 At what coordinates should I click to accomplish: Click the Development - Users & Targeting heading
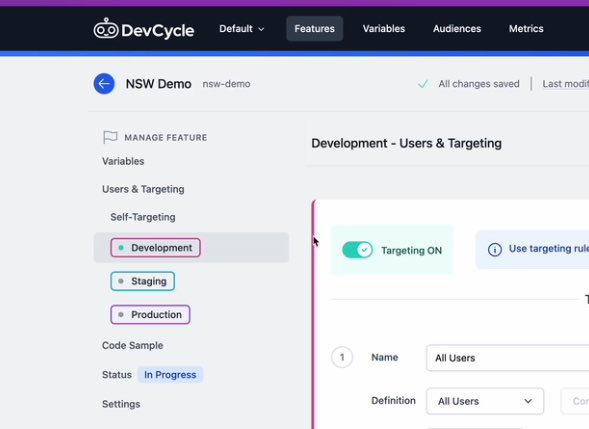406,143
